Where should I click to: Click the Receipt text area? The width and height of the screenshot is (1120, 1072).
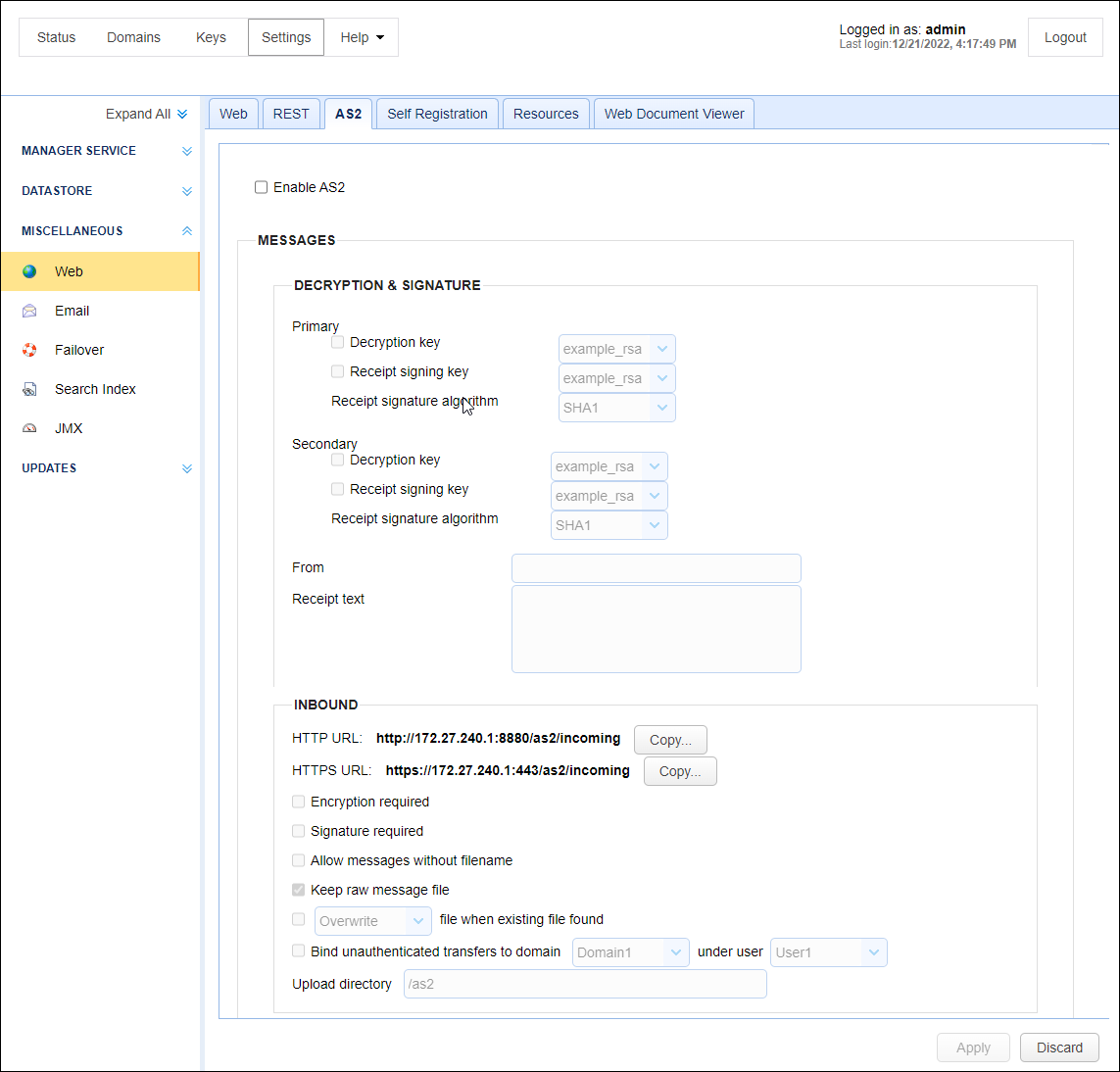pyautogui.click(x=657, y=629)
